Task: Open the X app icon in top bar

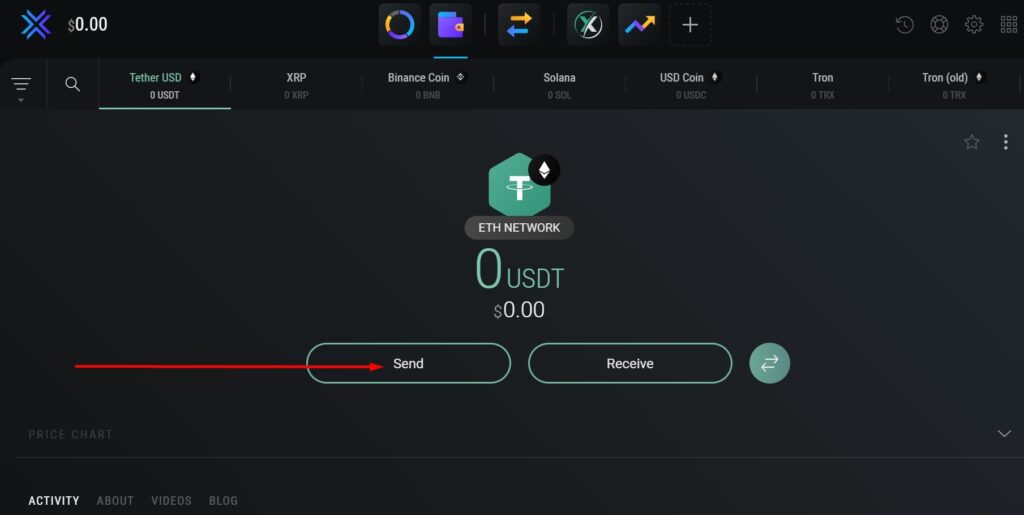Action: click(588, 25)
